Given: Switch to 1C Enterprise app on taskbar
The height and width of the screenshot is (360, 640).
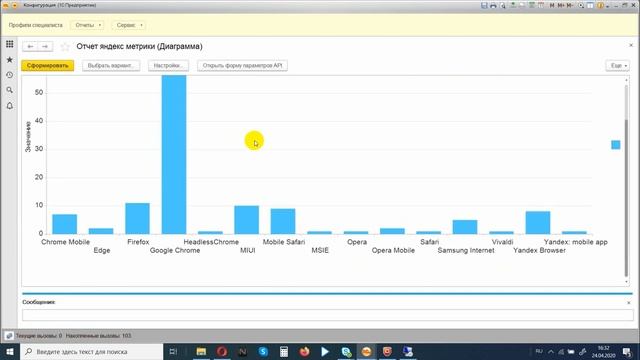Looking at the screenshot, I should click(367, 351).
